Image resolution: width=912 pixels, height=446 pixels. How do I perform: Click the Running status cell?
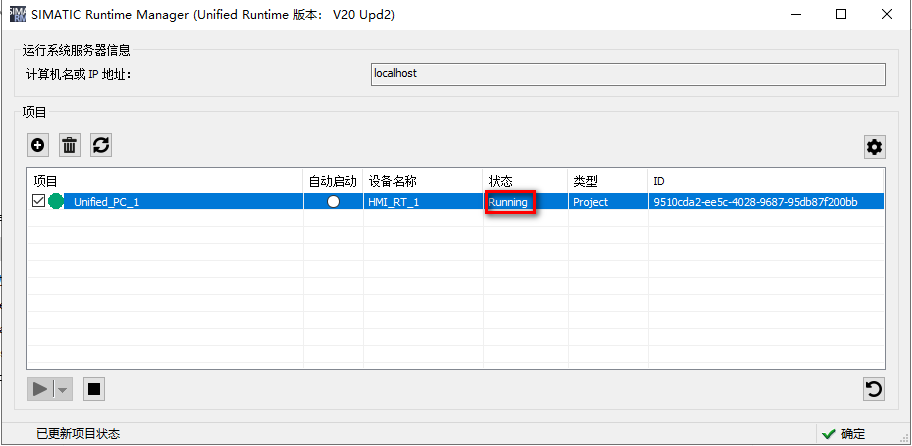tap(509, 202)
